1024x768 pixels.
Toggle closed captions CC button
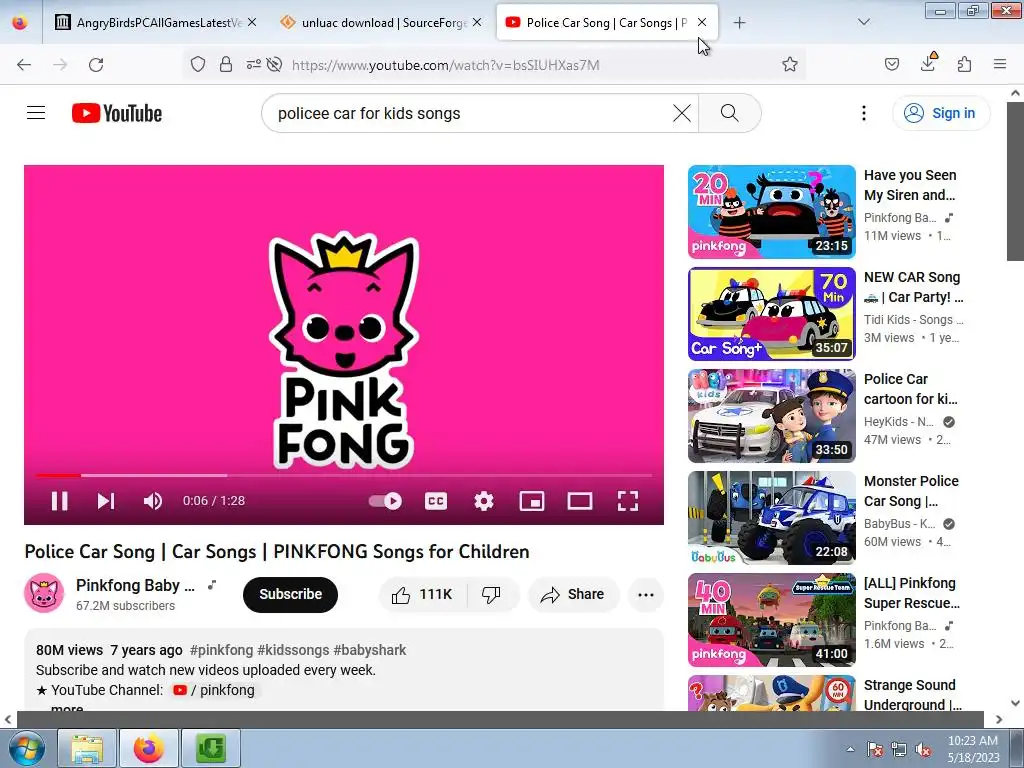436,501
